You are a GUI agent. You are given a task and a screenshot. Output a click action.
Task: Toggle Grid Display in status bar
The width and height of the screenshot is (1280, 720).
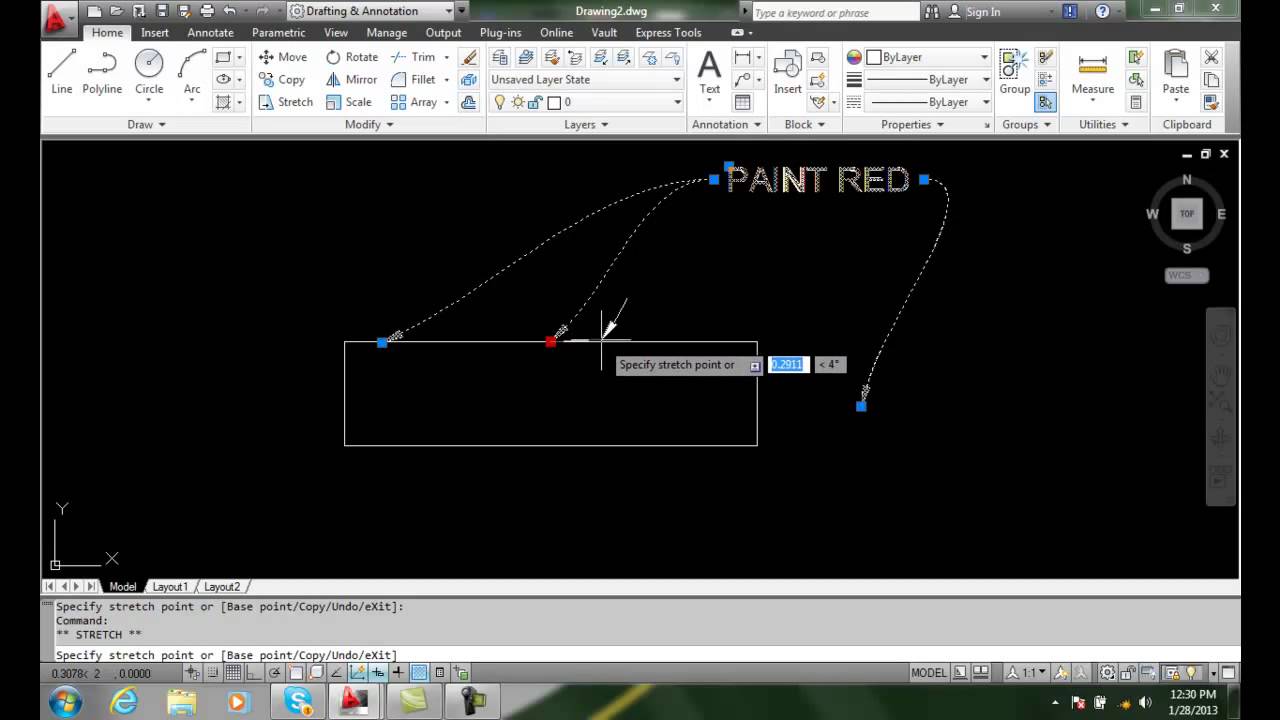click(x=232, y=673)
